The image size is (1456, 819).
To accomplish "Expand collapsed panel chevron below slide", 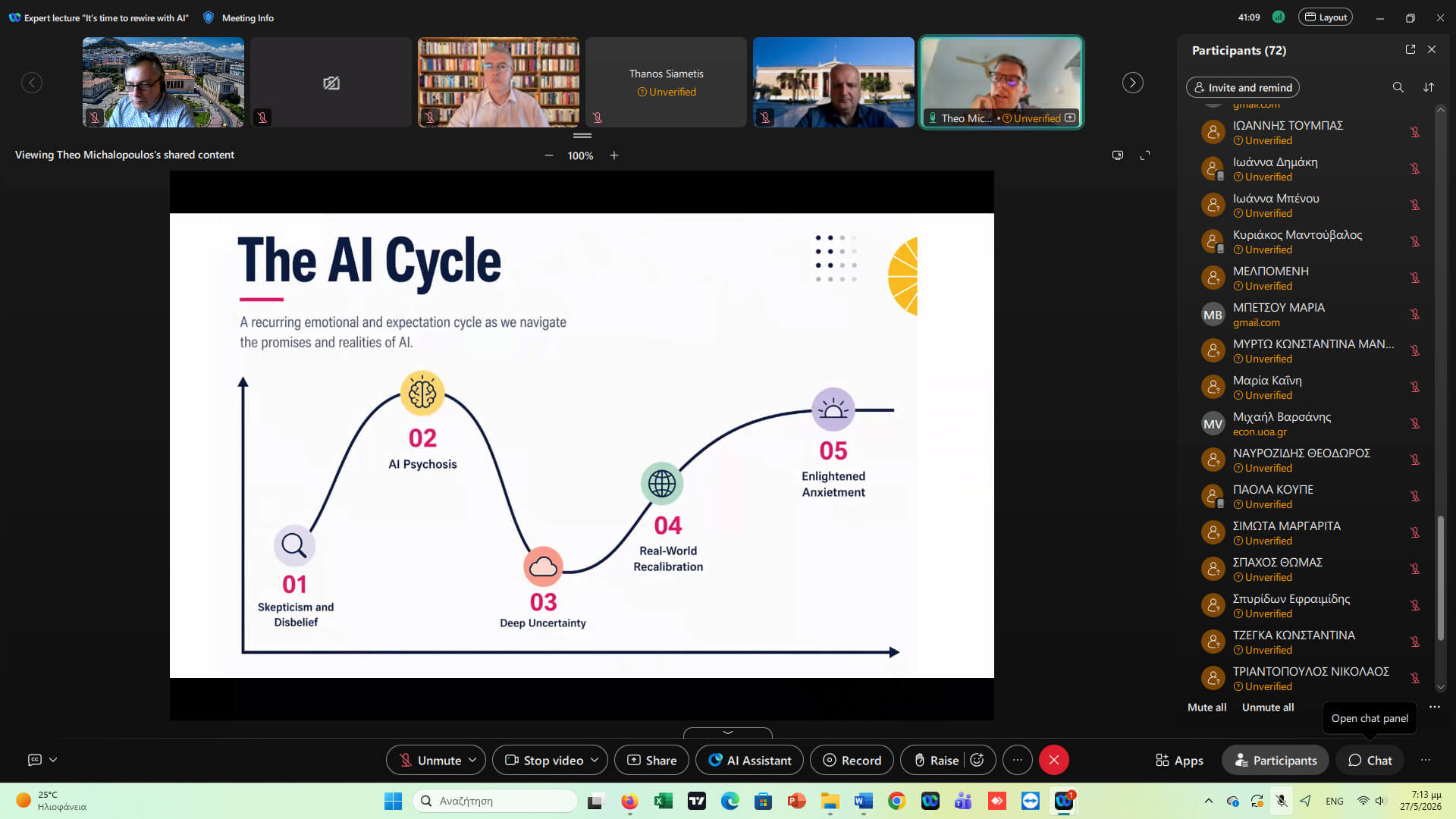I will (x=728, y=733).
